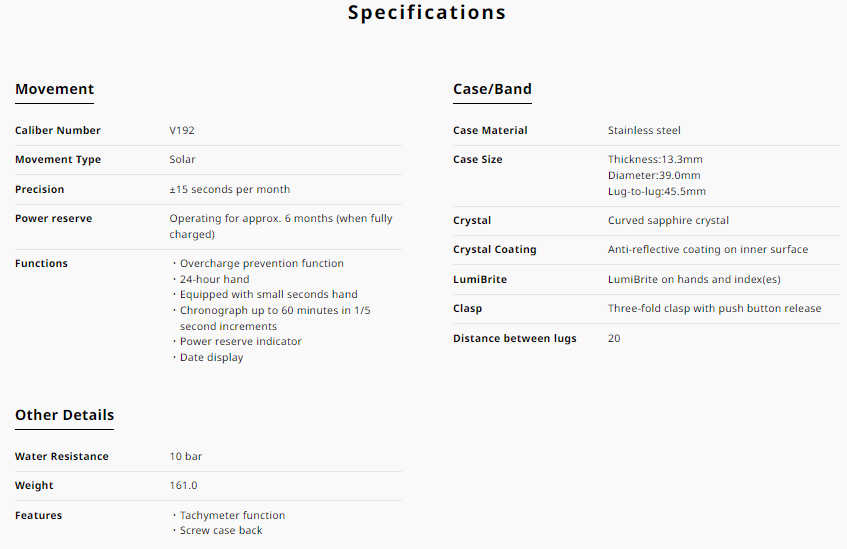
Task: Click the Curved sapphire crystal text
Action: point(668,221)
